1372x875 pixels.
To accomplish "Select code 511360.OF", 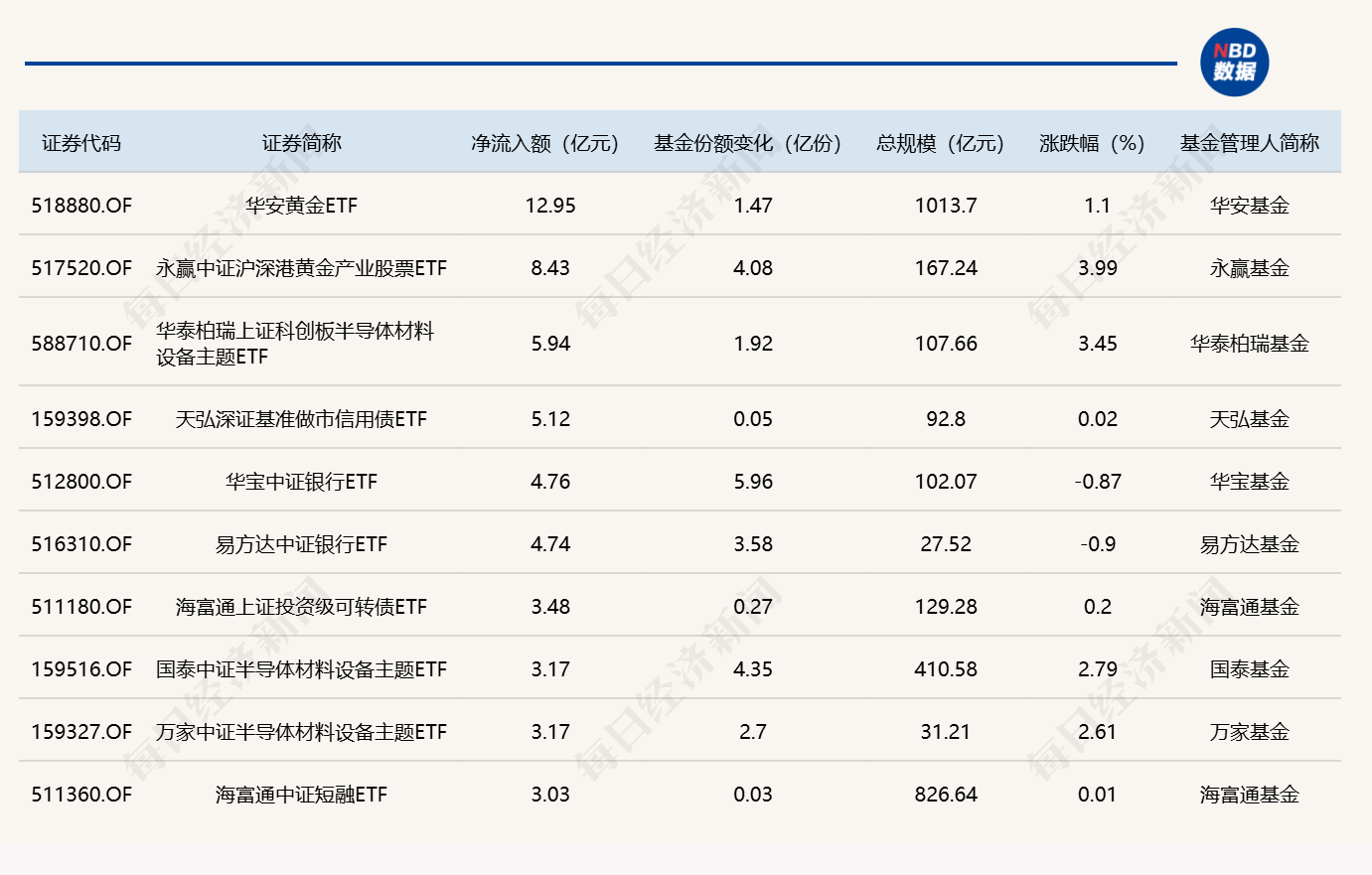I will coord(81,795).
